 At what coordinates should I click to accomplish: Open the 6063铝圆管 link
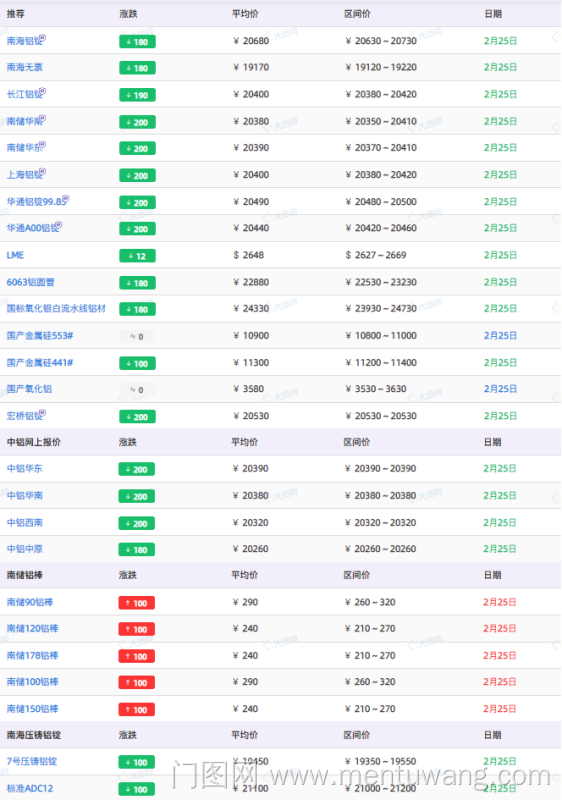tap(31, 282)
